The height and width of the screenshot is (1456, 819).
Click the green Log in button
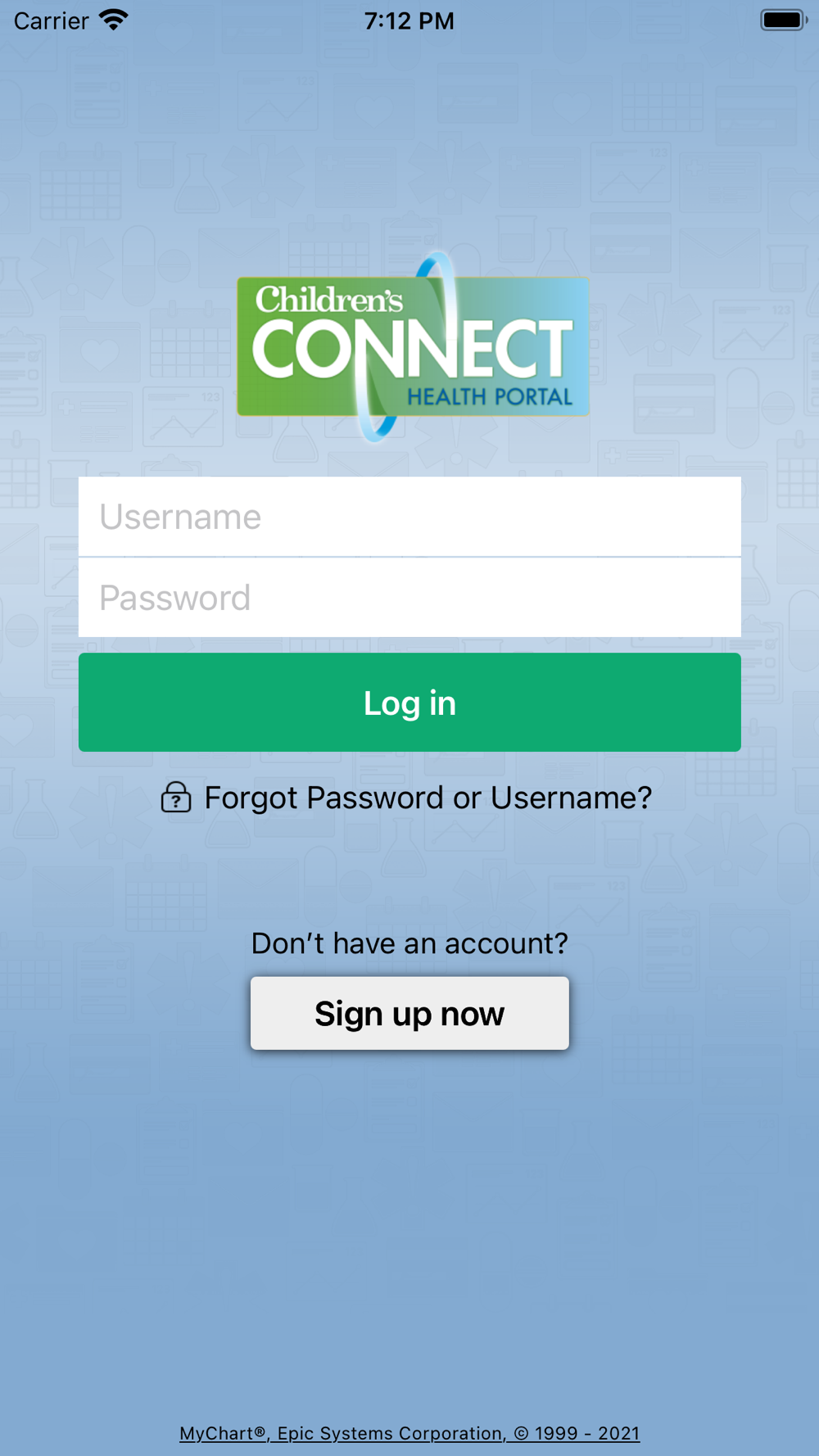coord(409,703)
